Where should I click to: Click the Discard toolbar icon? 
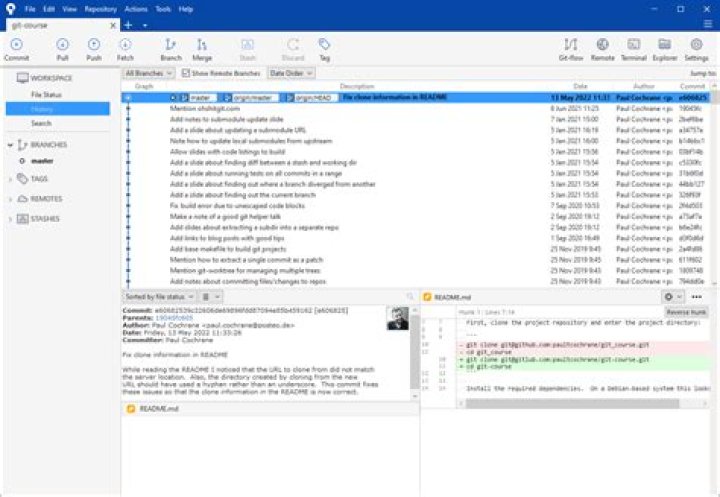[293, 49]
